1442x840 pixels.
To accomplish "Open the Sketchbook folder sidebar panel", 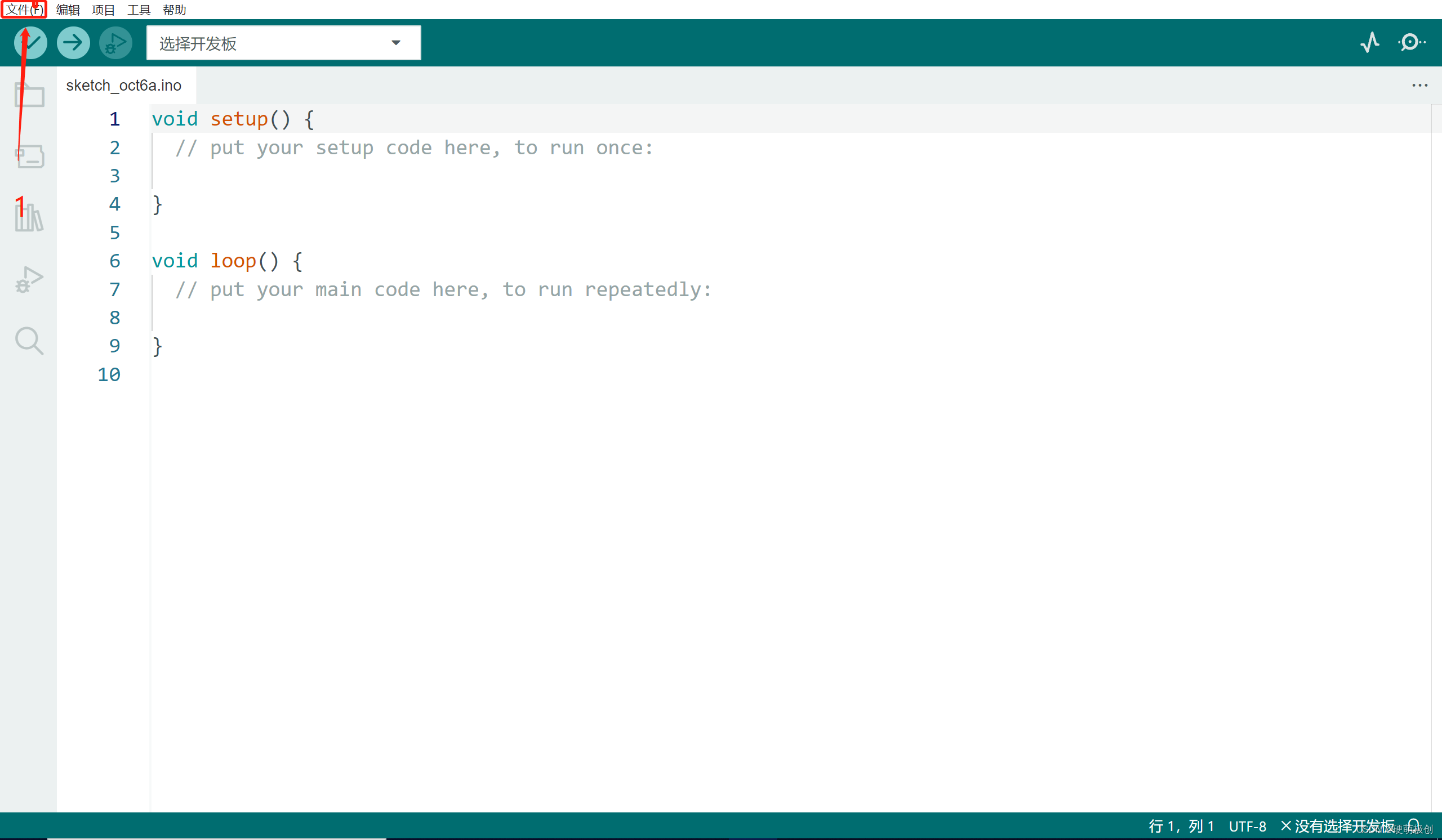I will [x=30, y=95].
